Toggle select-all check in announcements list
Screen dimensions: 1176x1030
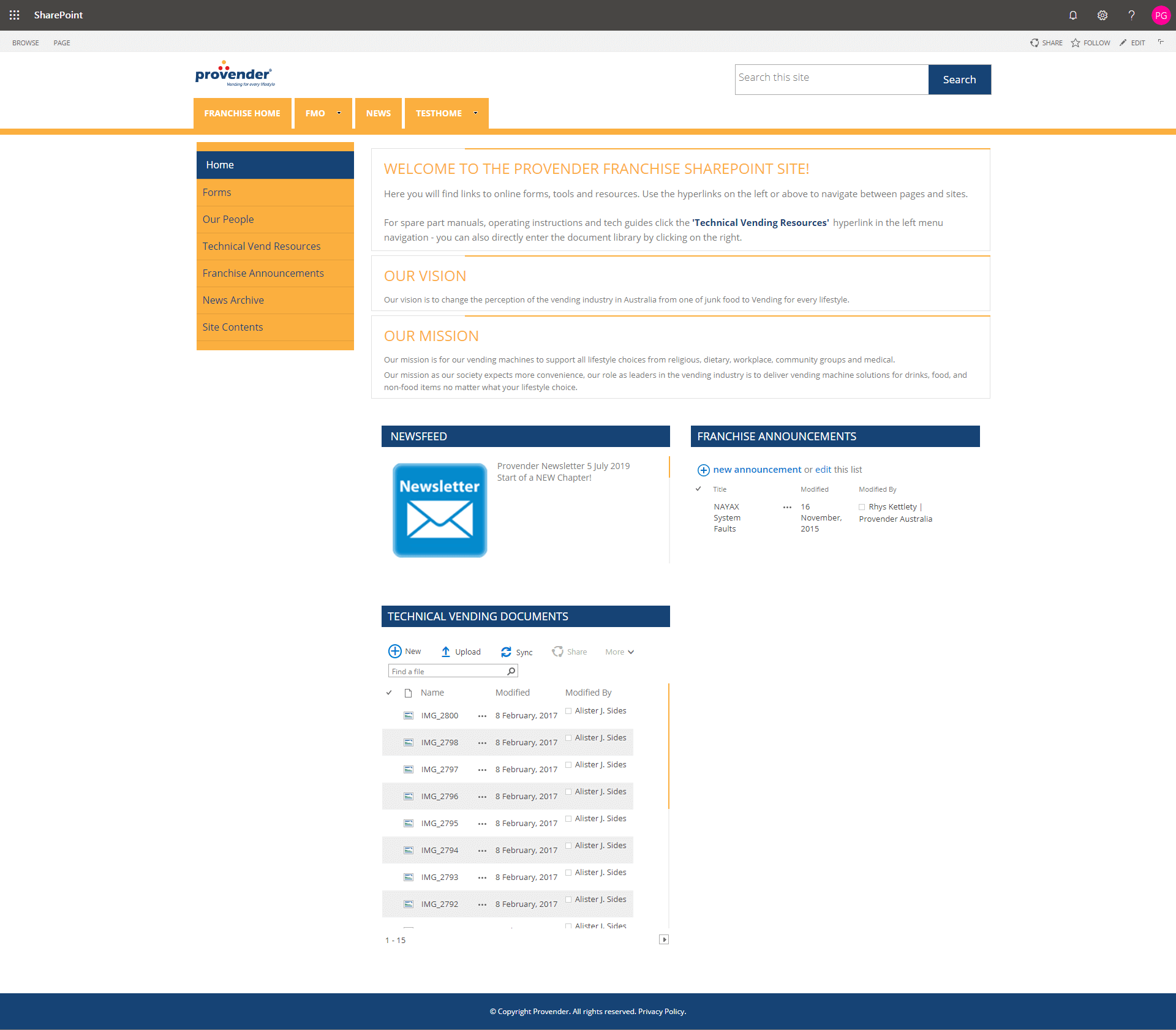[x=698, y=489]
